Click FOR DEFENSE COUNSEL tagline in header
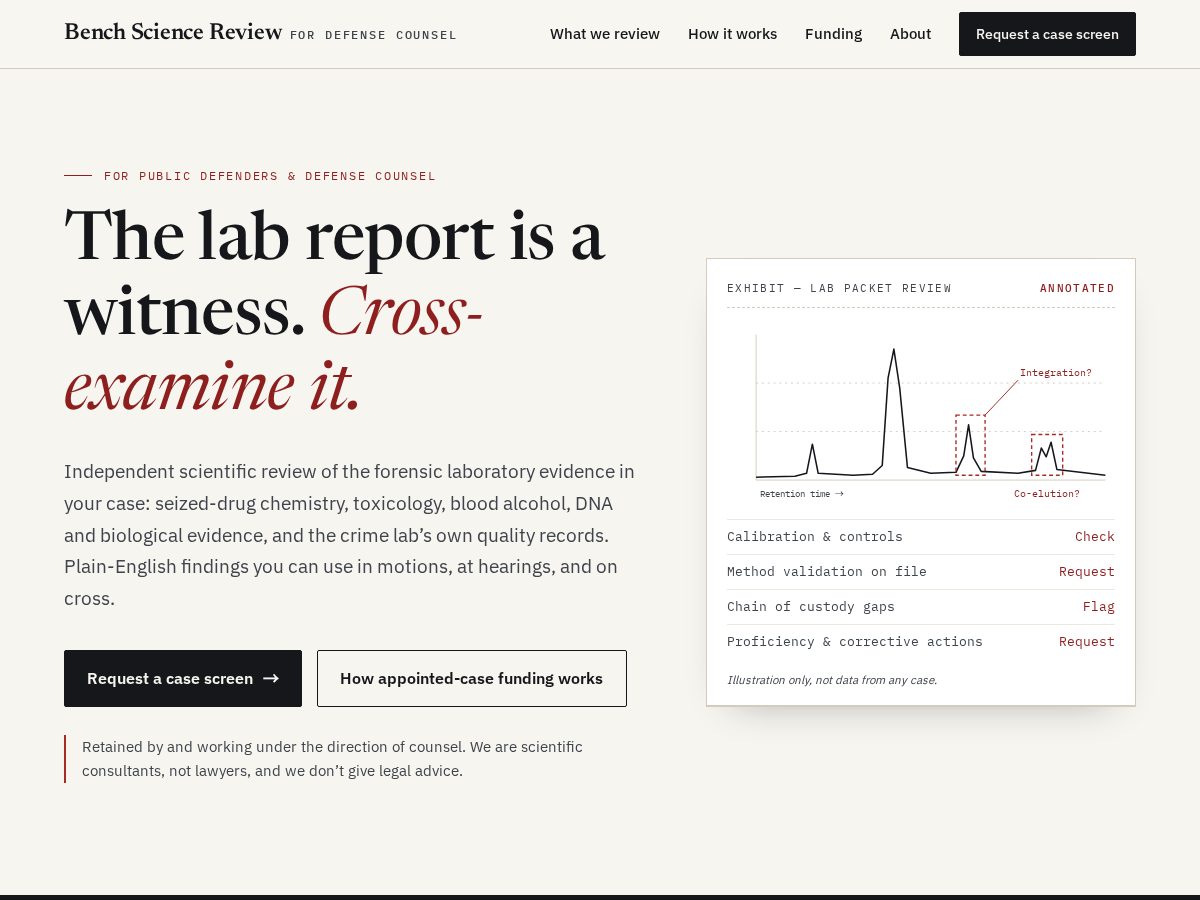This screenshot has width=1200, height=900. point(373,35)
